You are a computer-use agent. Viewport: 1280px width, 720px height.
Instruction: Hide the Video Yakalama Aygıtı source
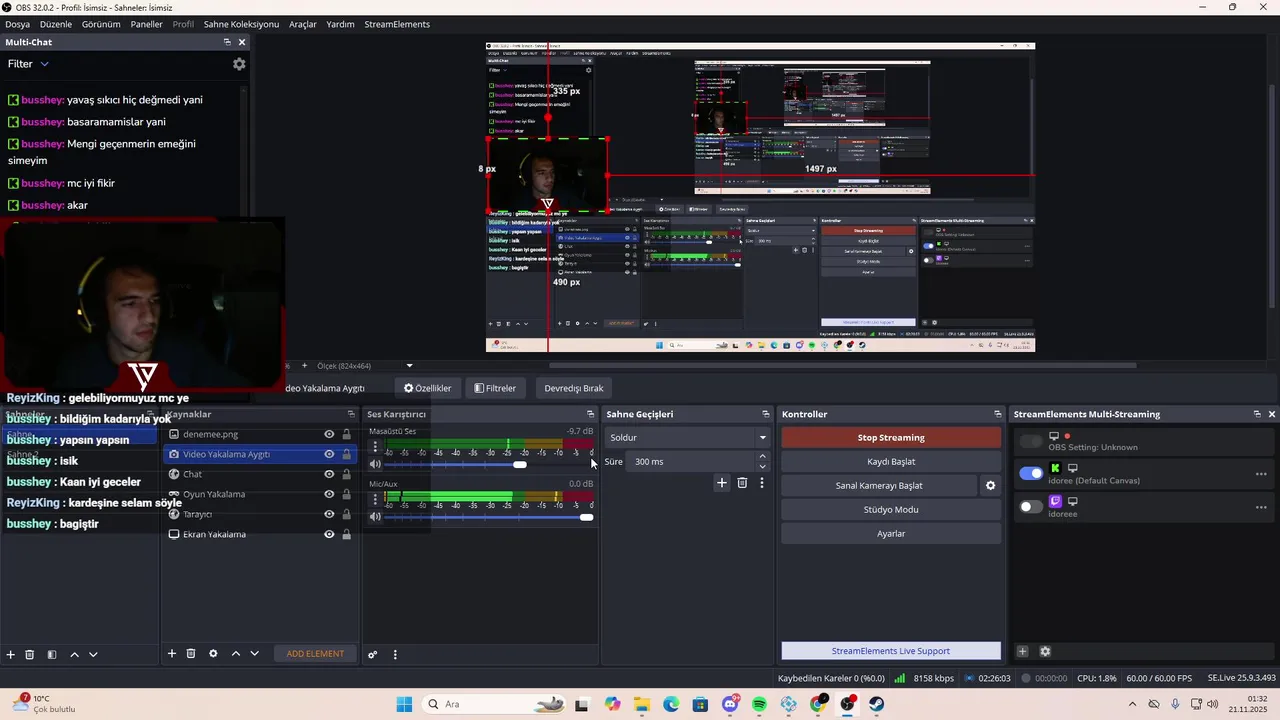click(329, 454)
